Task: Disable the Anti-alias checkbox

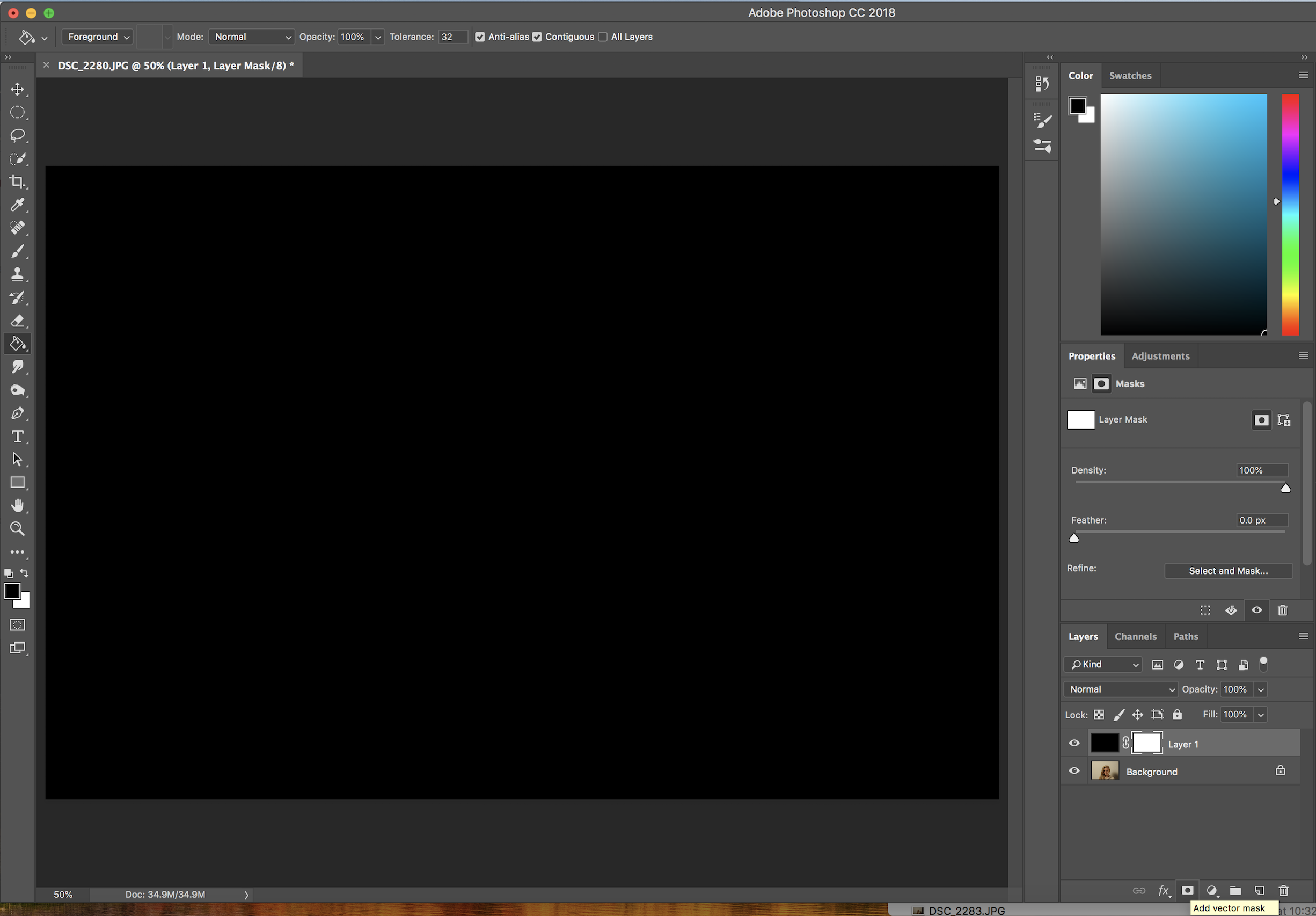Action: coord(480,37)
